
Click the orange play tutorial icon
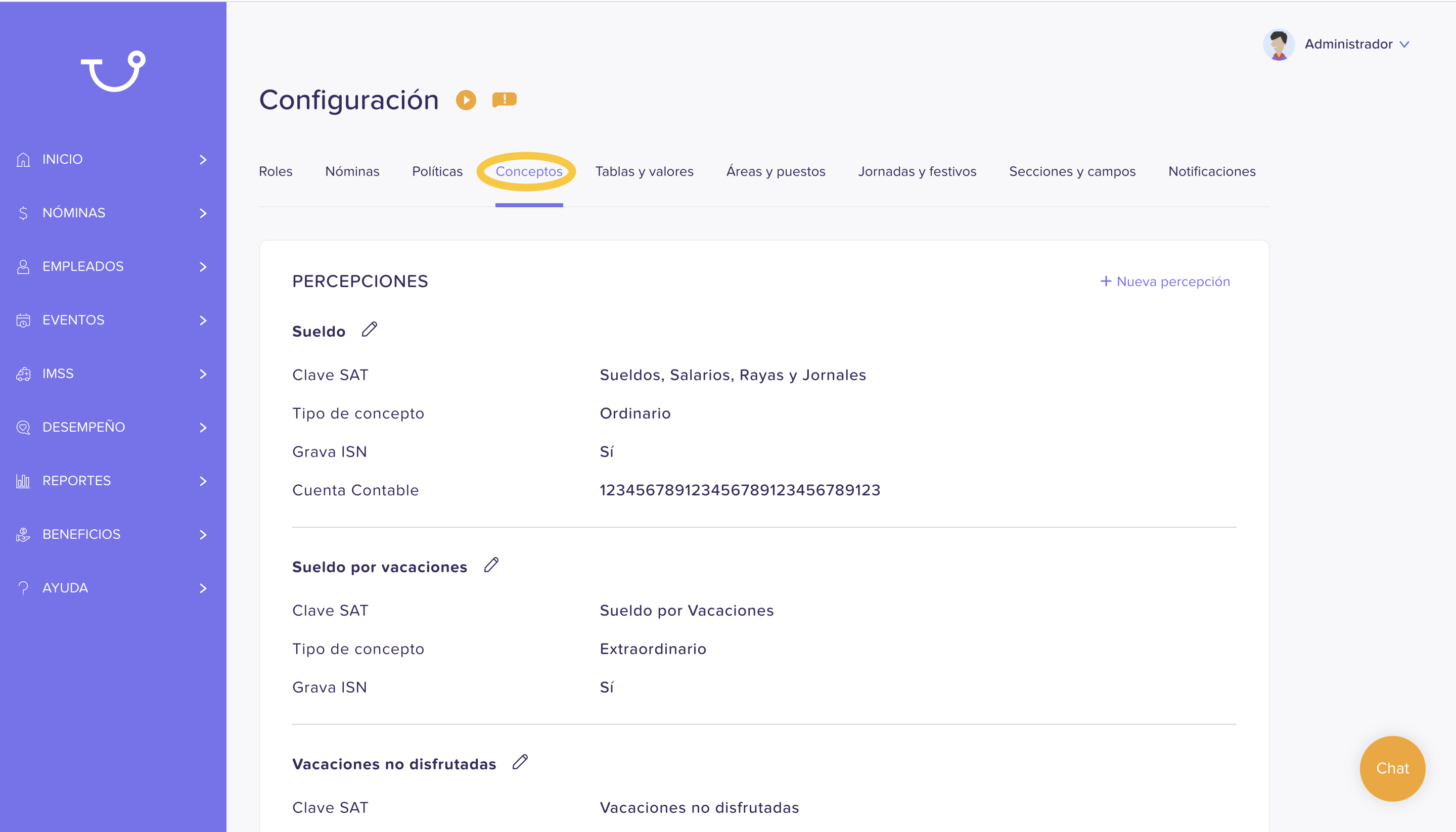466,100
